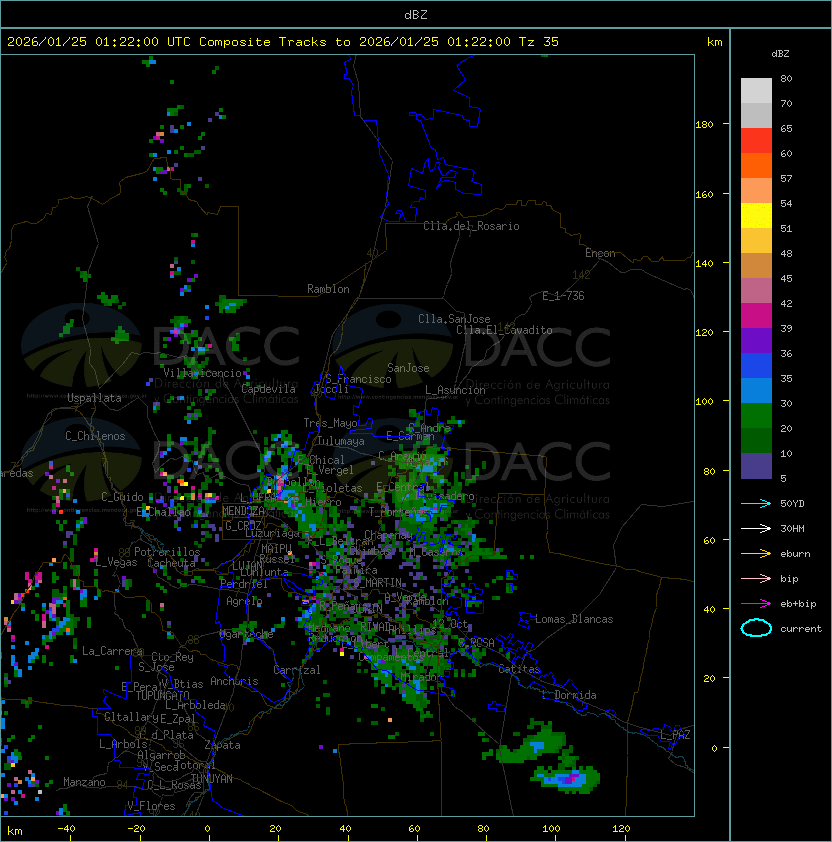Click the 'eburn' legend label
832x842 pixels.
coord(795,554)
